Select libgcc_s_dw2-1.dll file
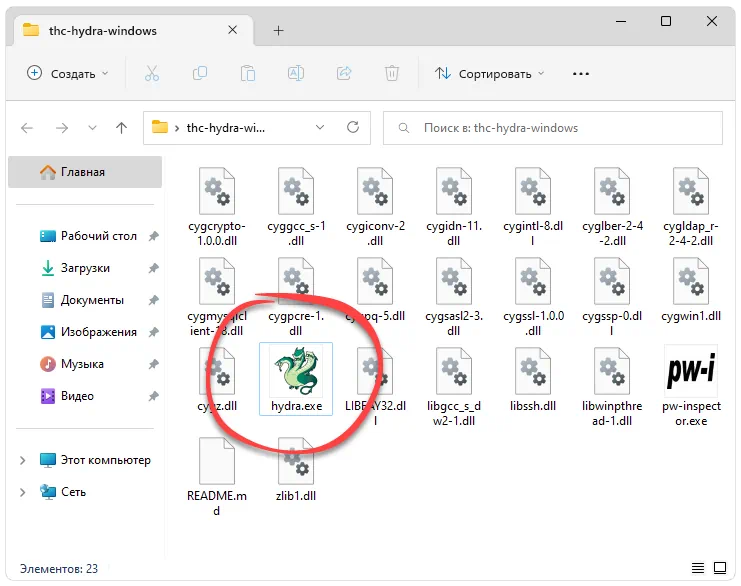 454,387
